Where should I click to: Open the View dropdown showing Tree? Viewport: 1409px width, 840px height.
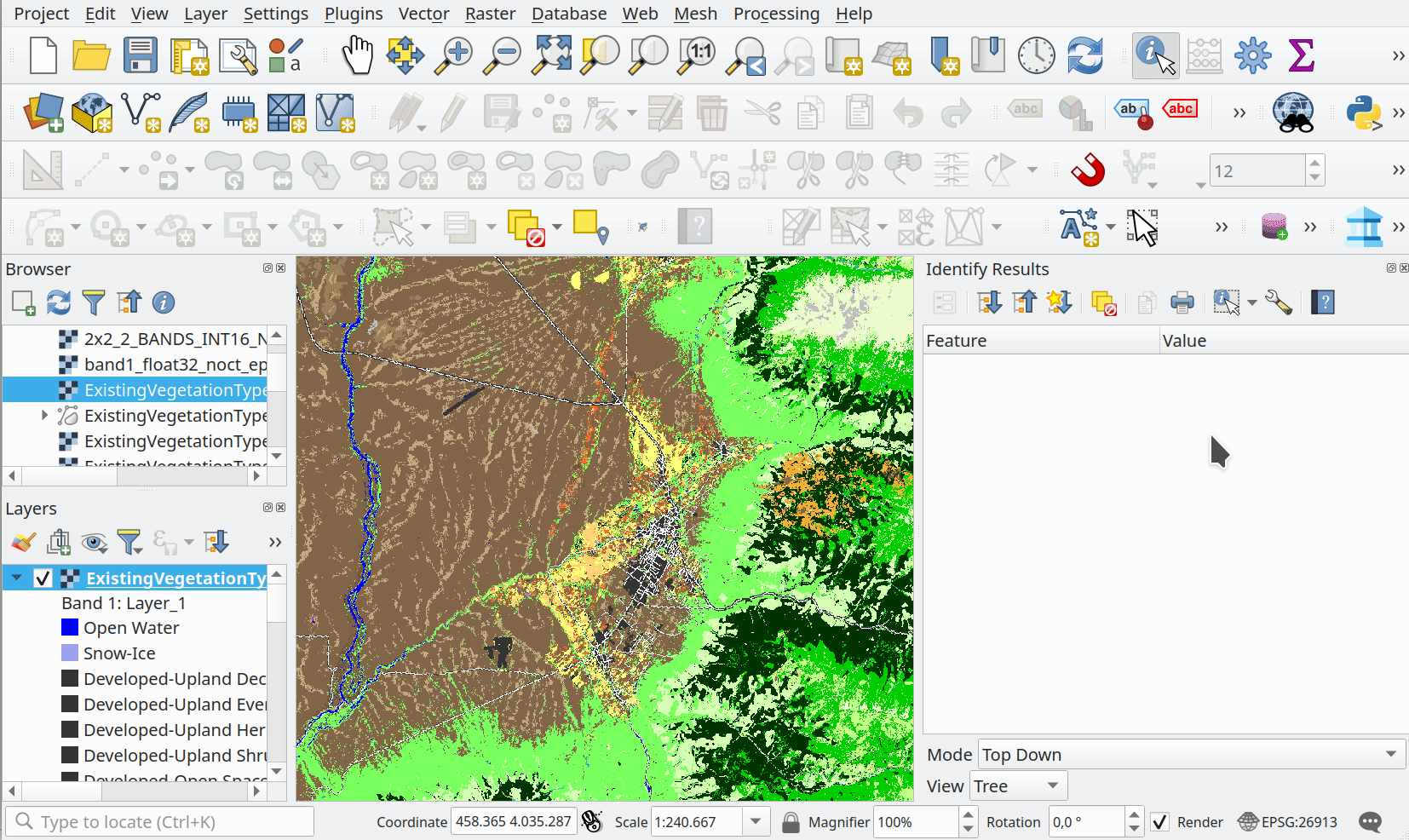point(1017,785)
